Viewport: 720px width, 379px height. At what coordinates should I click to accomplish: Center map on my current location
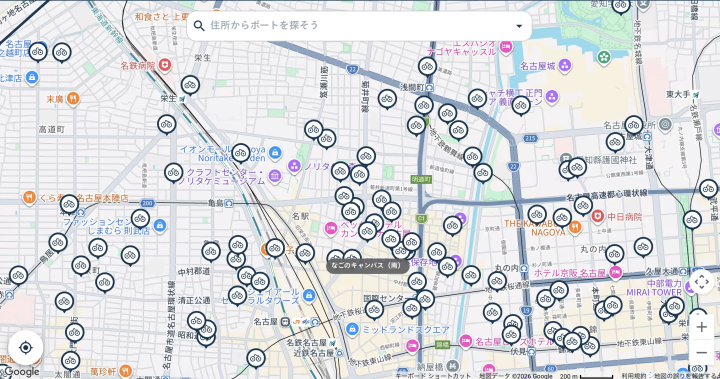[26, 348]
